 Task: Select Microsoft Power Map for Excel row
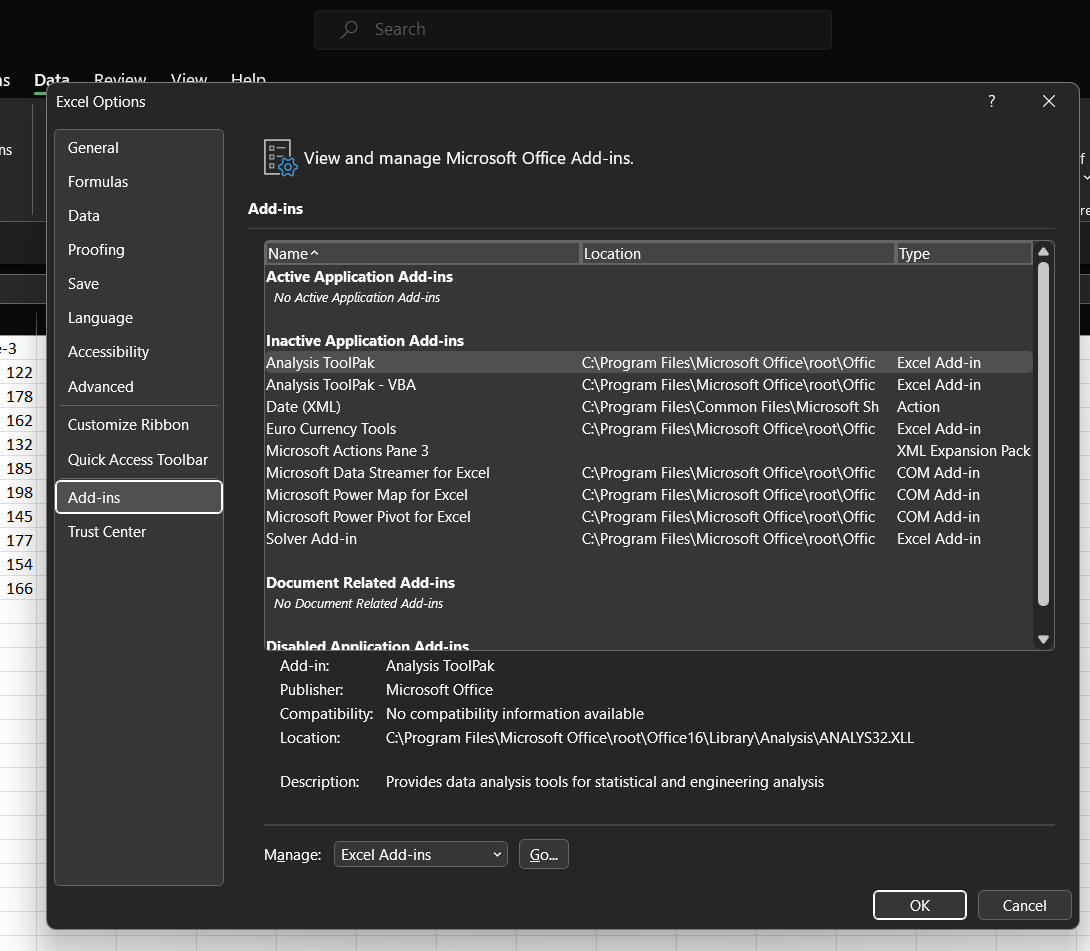pyautogui.click(x=649, y=495)
